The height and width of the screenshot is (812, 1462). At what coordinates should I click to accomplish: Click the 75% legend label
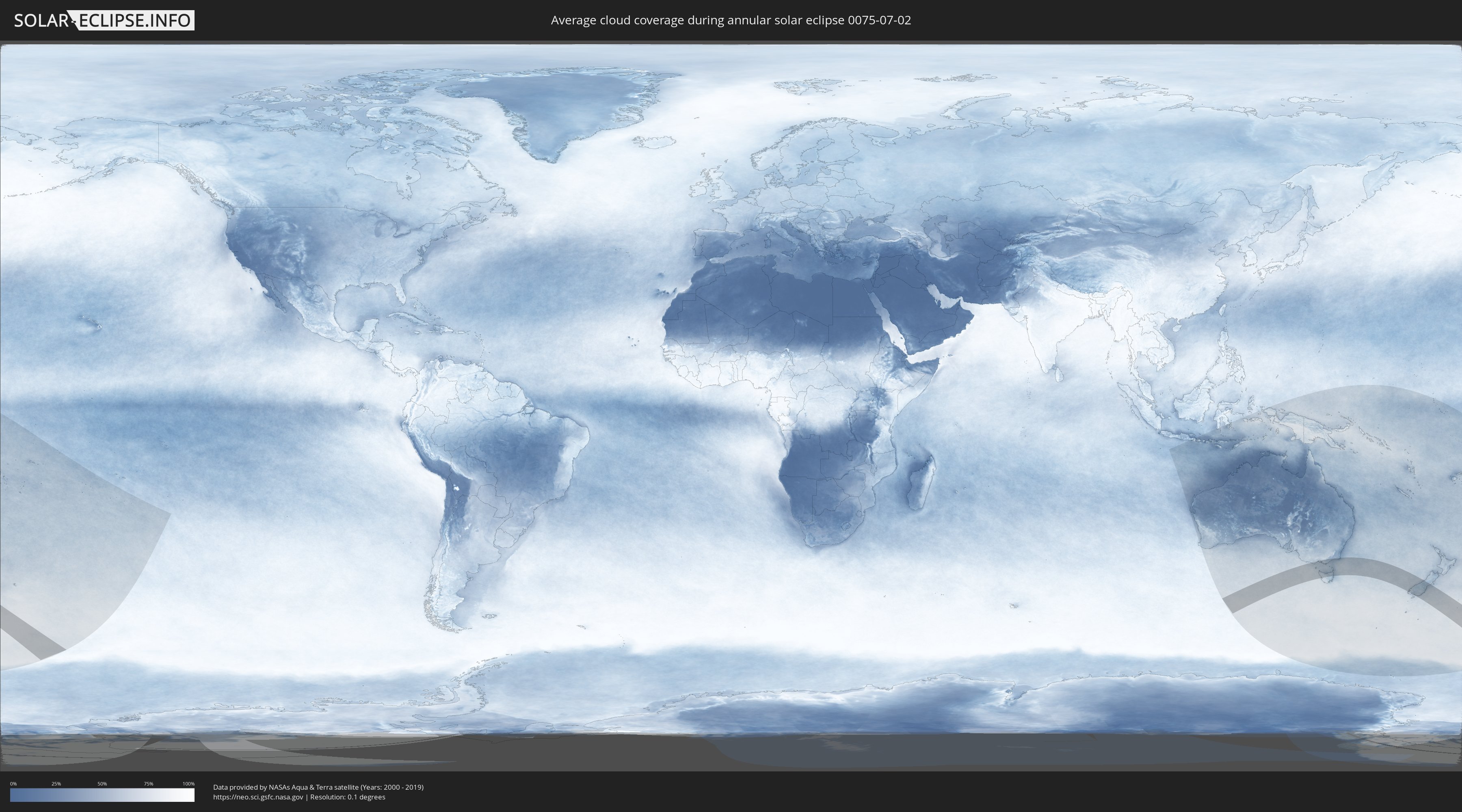click(x=148, y=784)
